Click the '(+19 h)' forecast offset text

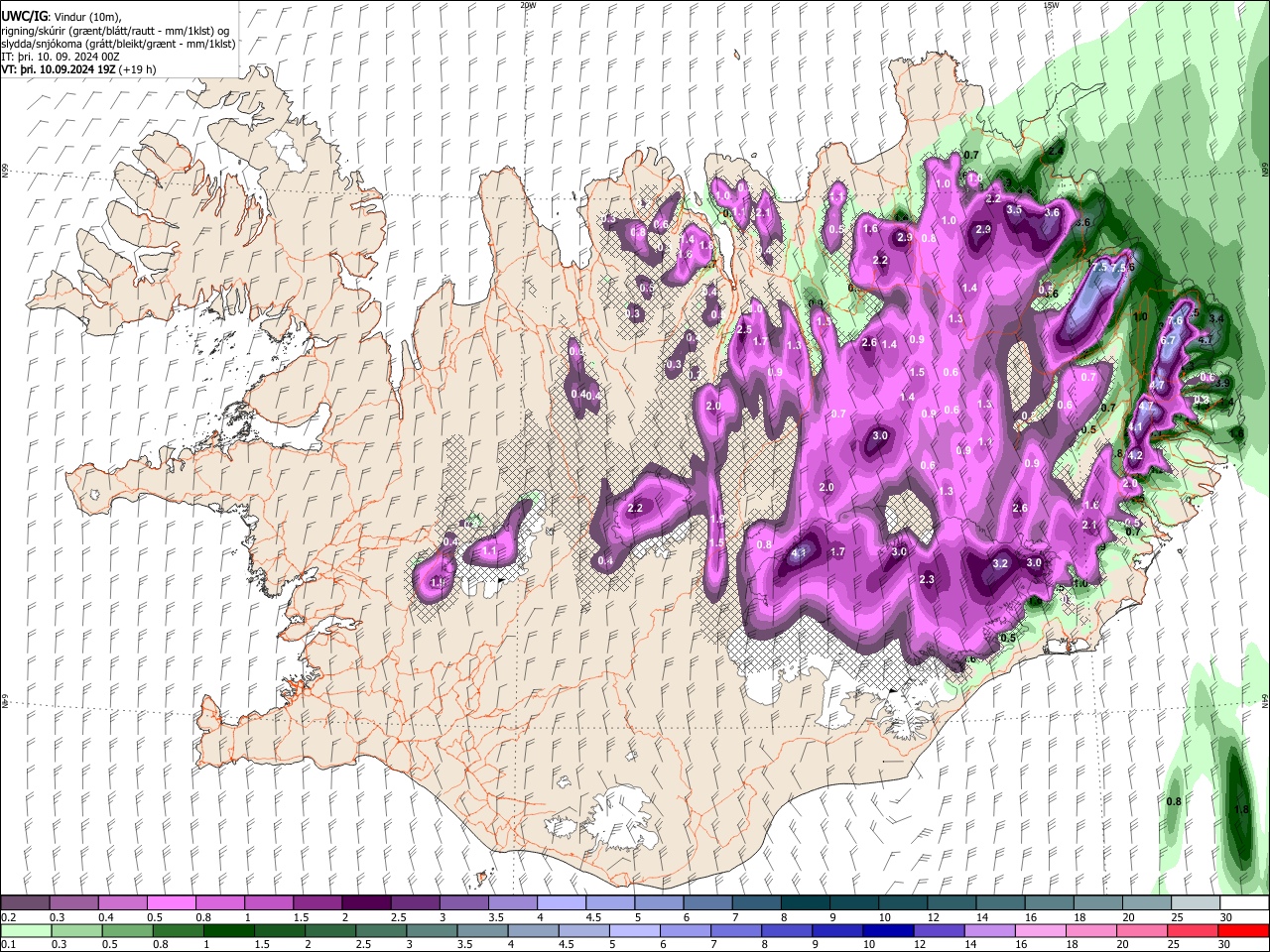pos(139,69)
